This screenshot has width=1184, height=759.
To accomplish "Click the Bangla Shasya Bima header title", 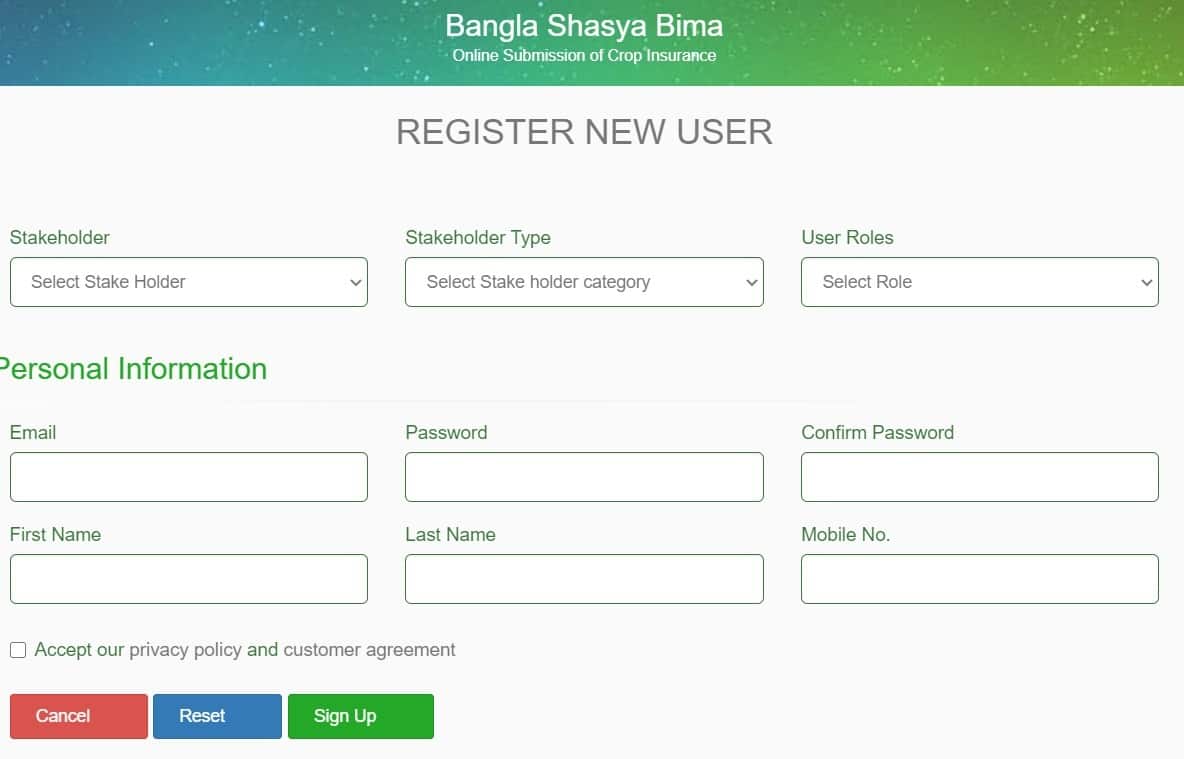I will point(584,26).
